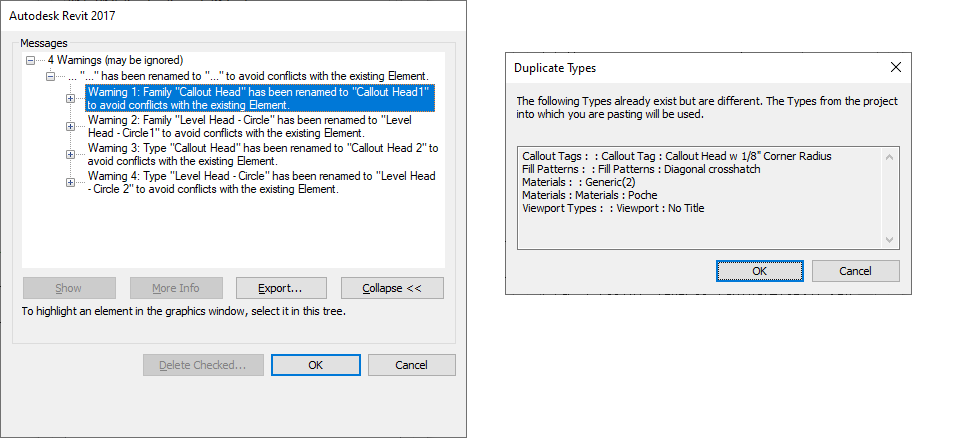Expand the Warning 2 Level Head family node
The height and width of the screenshot is (438, 958).
pyautogui.click(x=70, y=126)
